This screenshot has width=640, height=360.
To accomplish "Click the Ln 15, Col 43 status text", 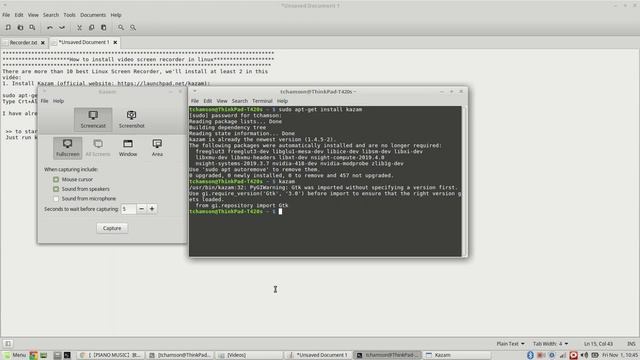I will click(598, 344).
